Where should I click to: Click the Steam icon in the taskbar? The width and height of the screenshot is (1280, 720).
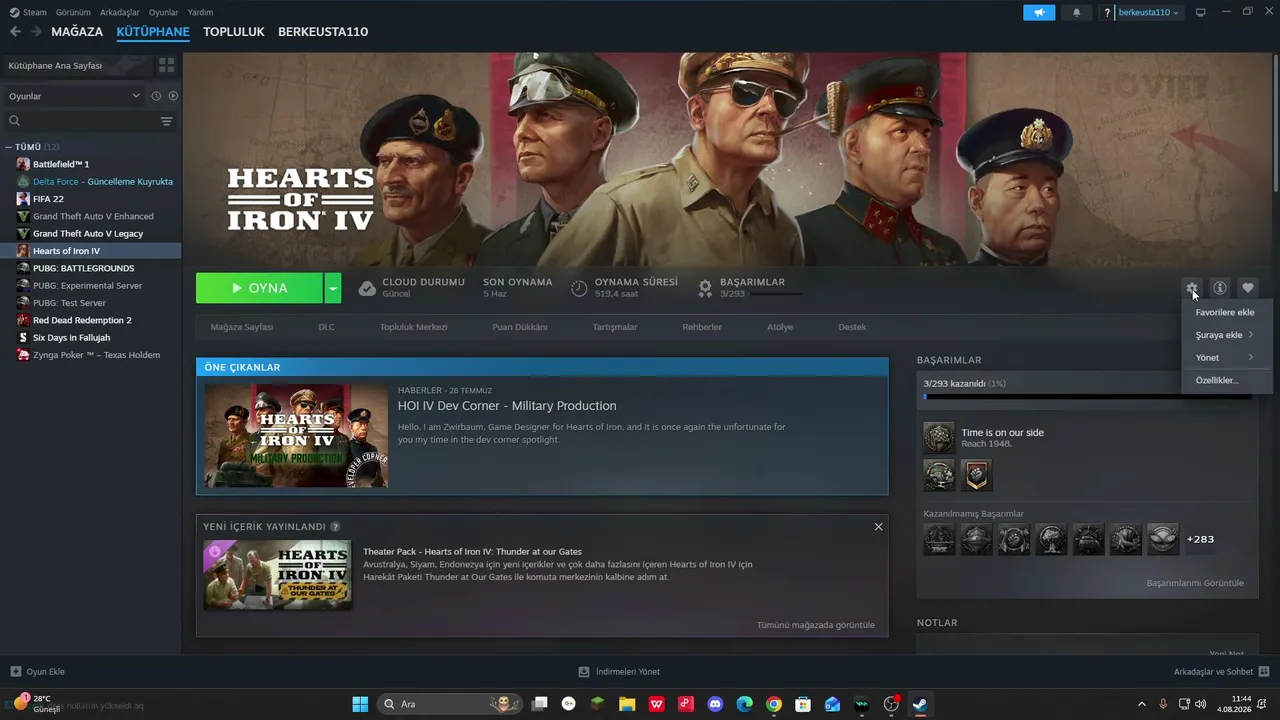pos(919,704)
